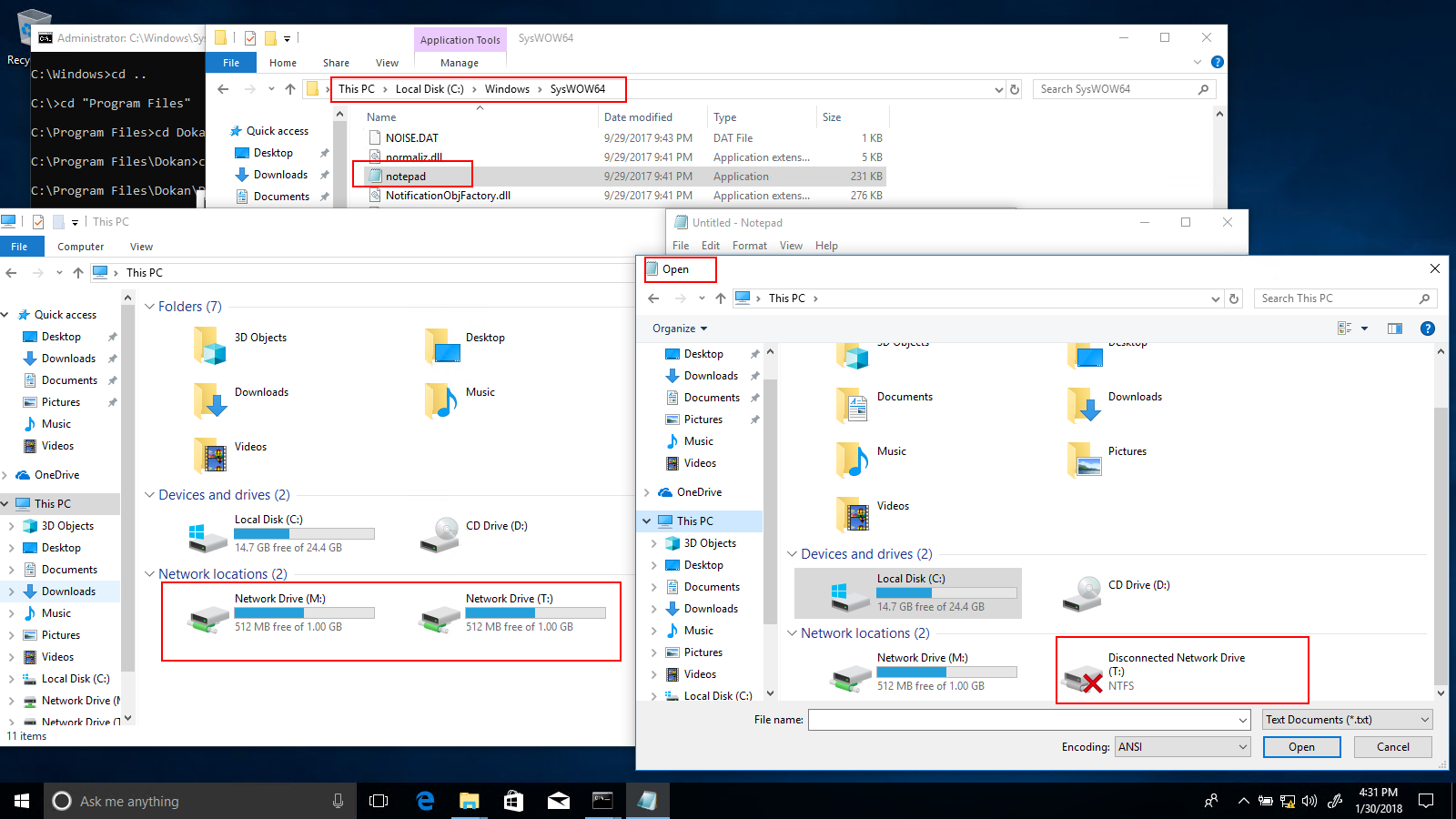
Task: Click the Refresh icon next to the address bar
Action: click(x=1234, y=298)
